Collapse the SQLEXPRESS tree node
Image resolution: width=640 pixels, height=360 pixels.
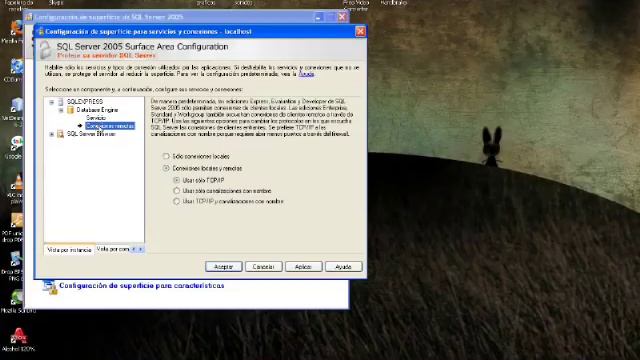coord(52,102)
